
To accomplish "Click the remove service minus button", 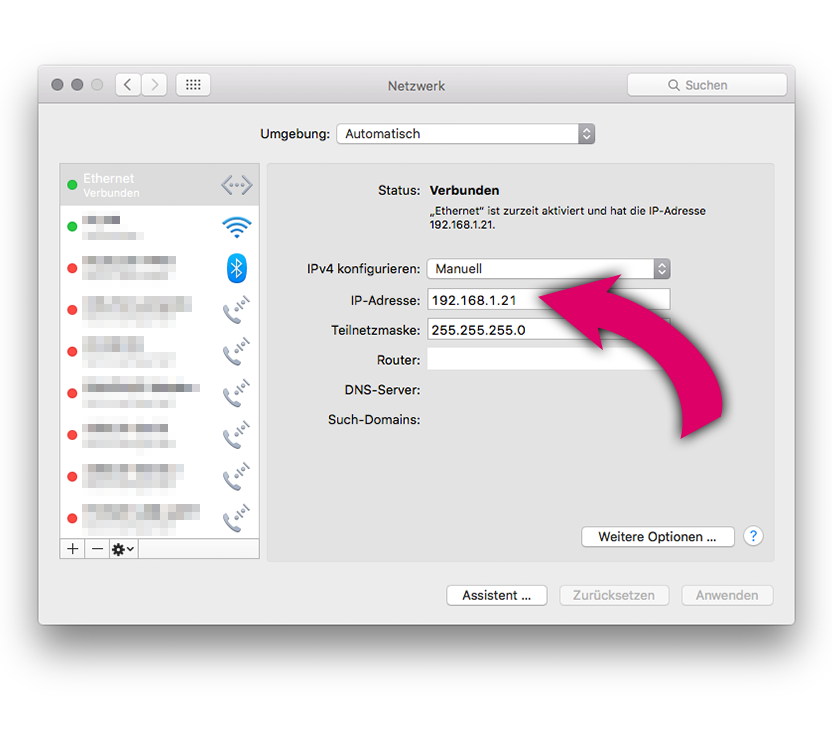I will [97, 549].
